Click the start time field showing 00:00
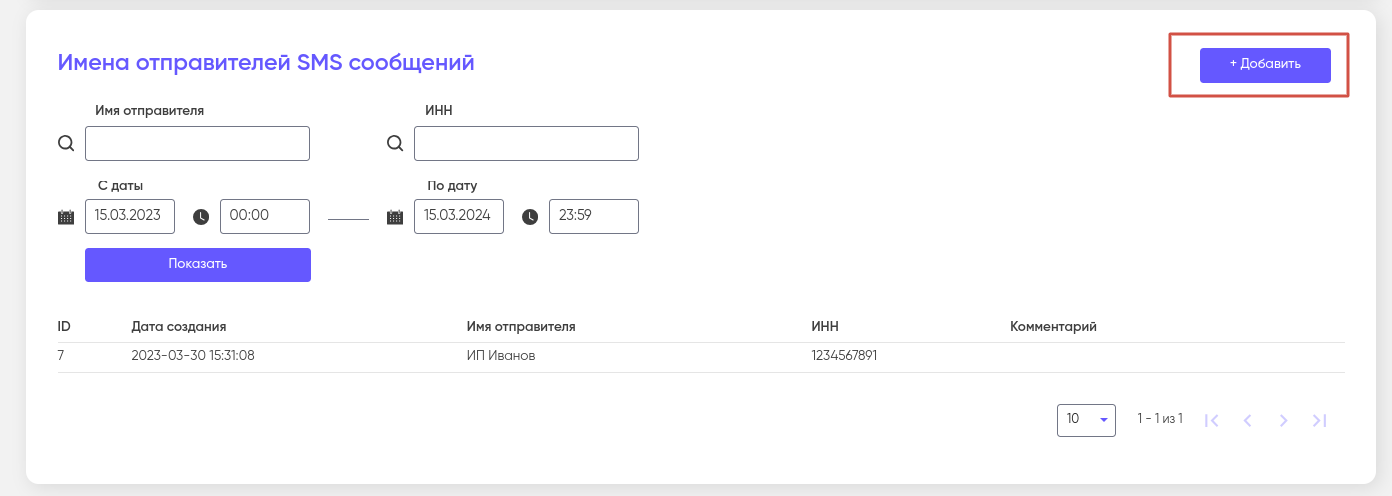The image size is (1392, 496). click(265, 216)
